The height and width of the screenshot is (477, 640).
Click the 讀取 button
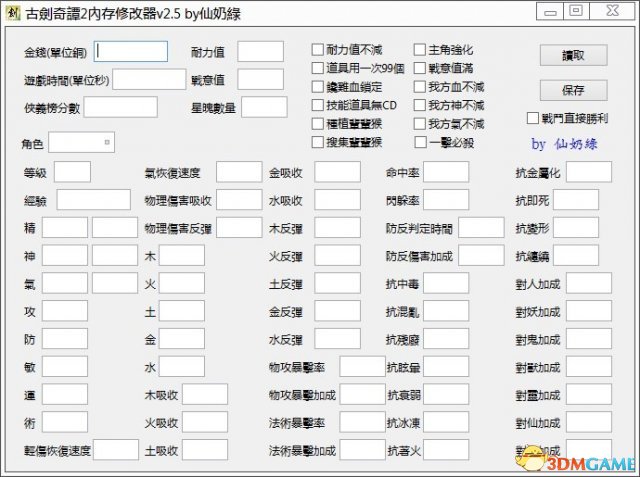point(573,55)
